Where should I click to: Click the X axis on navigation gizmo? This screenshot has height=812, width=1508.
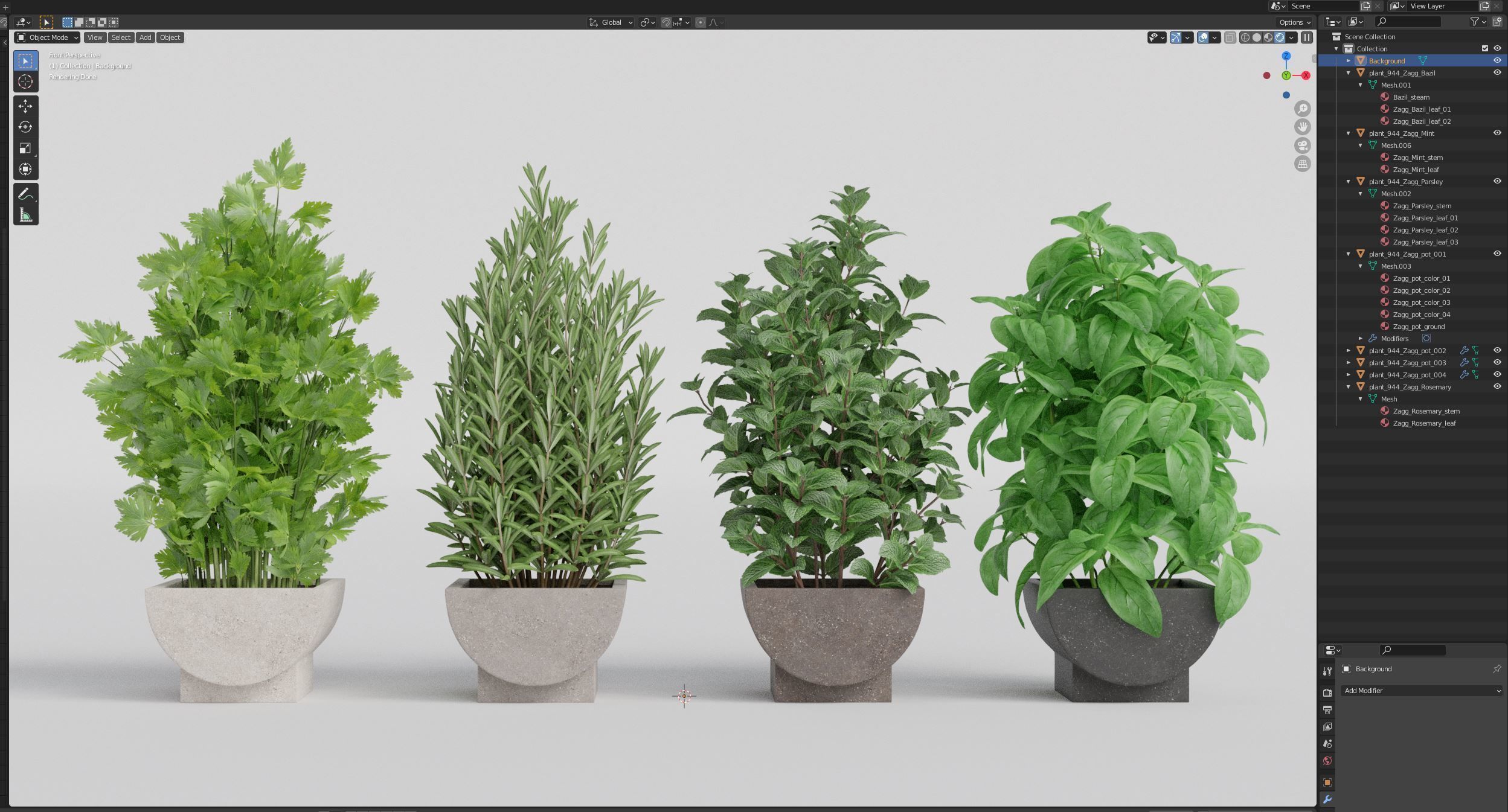1306,75
